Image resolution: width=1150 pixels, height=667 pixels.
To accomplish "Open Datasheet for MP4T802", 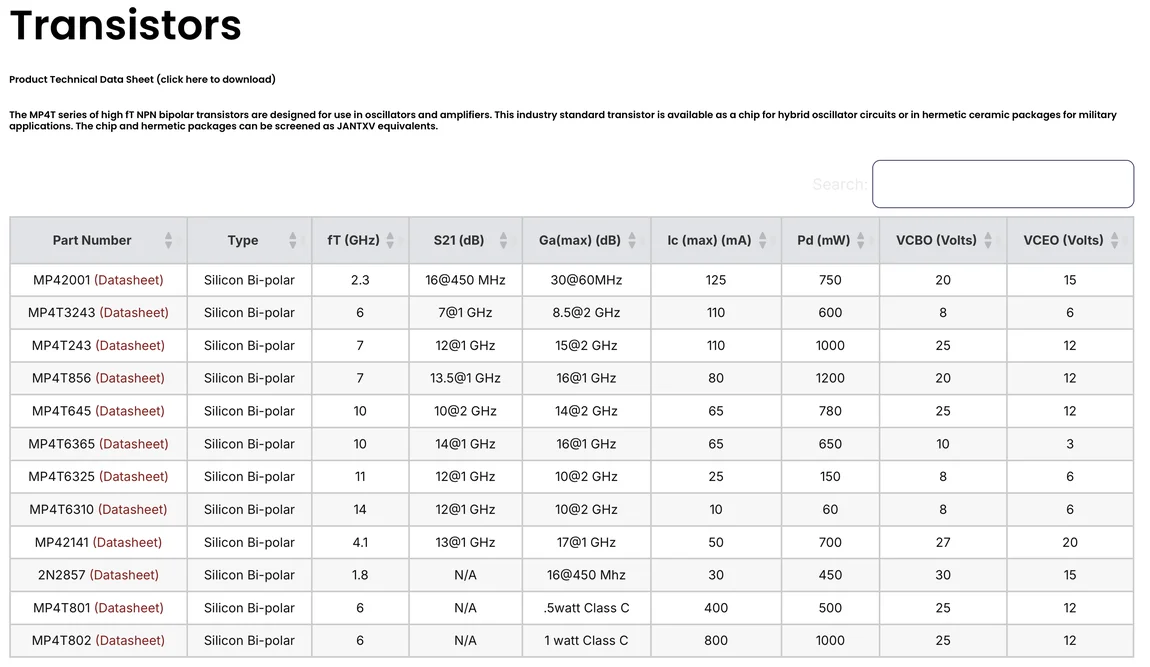I will pos(130,641).
